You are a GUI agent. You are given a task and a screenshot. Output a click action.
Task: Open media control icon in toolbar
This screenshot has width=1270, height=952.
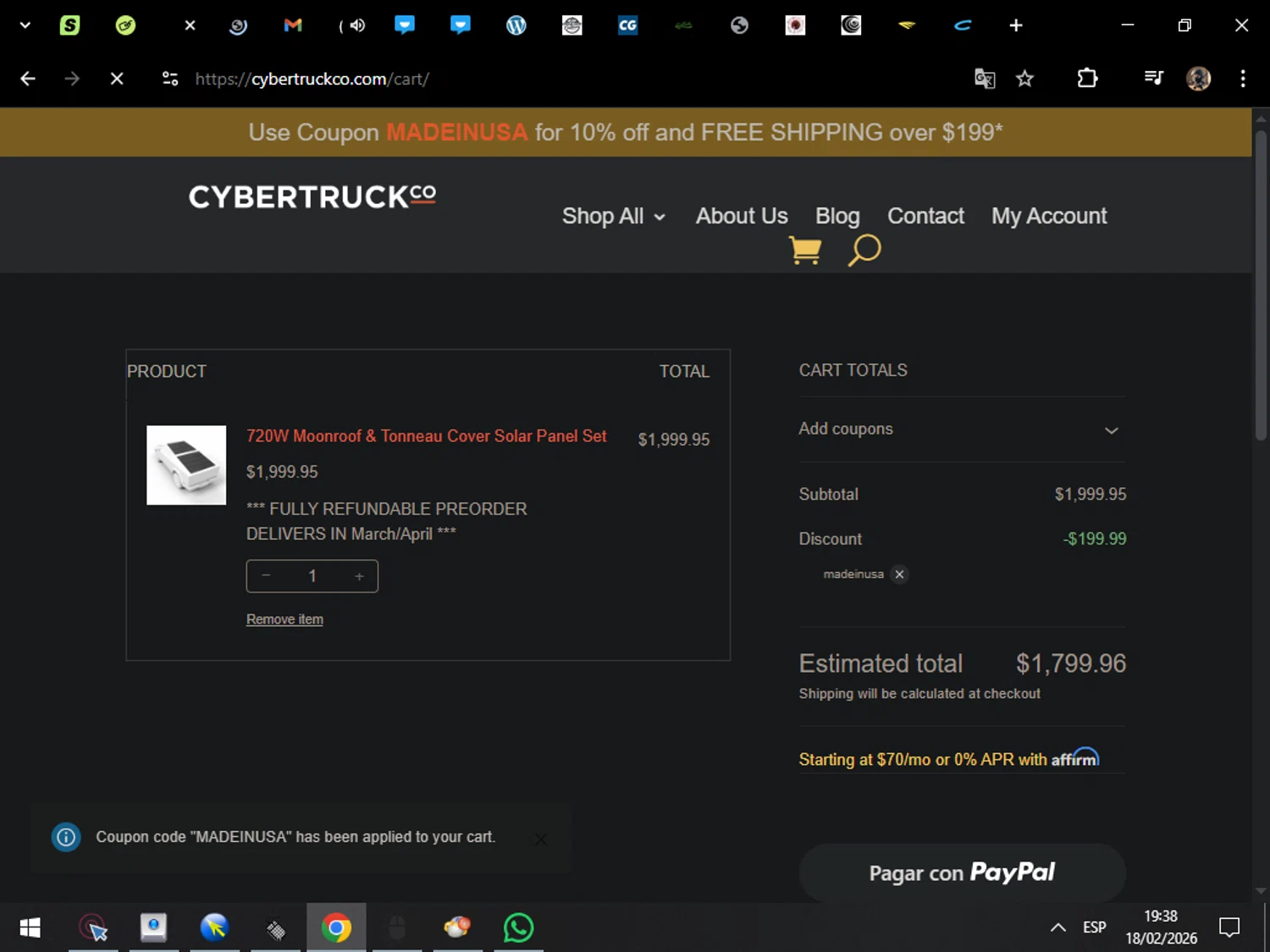(1153, 79)
